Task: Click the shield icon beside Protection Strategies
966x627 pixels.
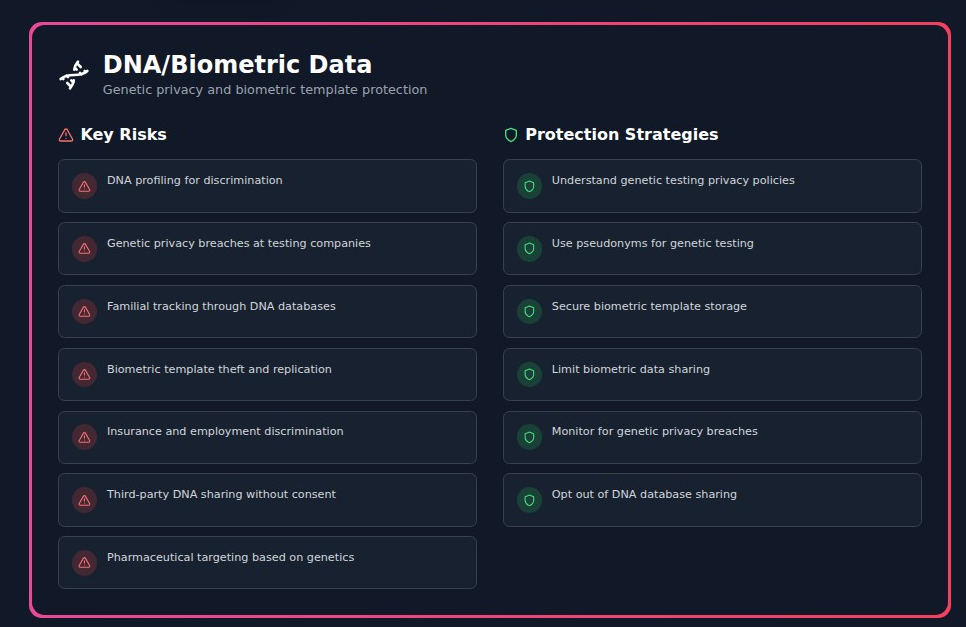Action: point(511,135)
